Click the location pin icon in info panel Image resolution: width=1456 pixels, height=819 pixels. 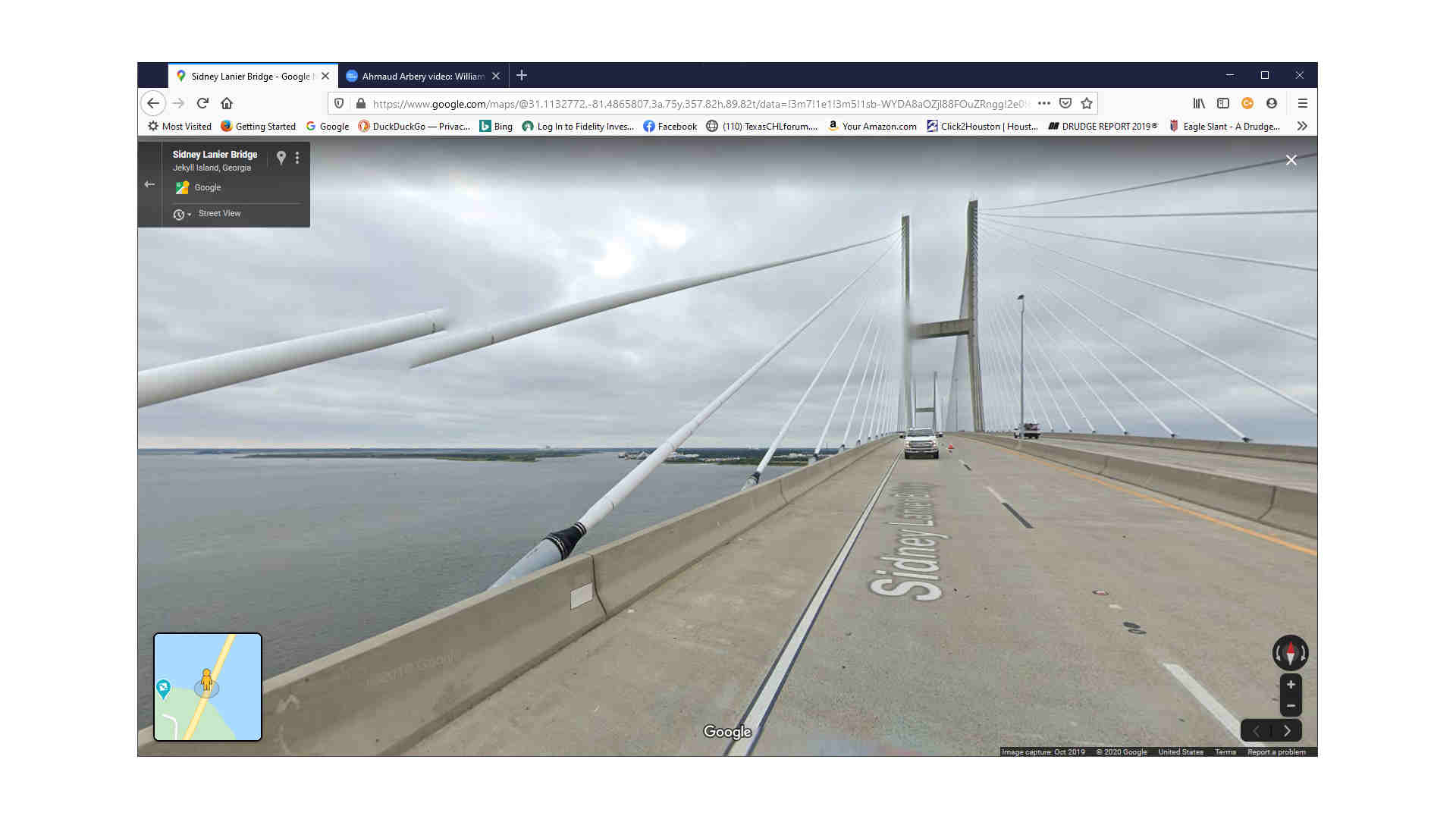pos(281,157)
